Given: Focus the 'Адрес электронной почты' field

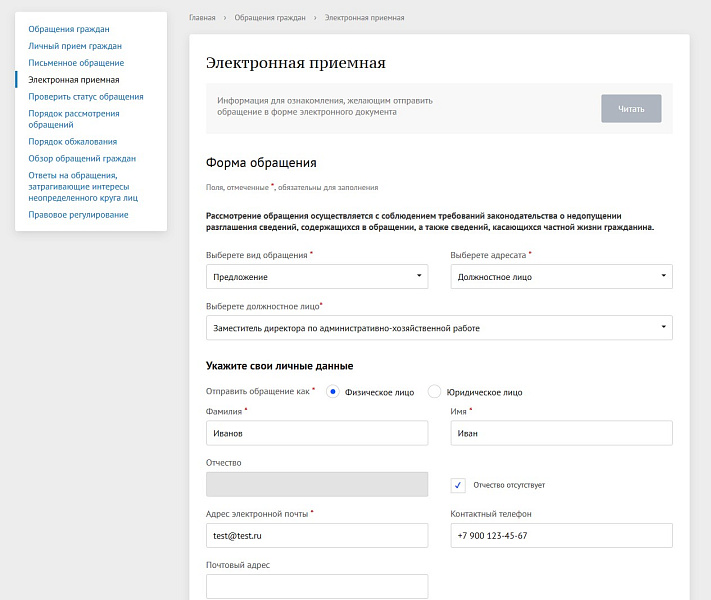Looking at the screenshot, I should pos(316,536).
